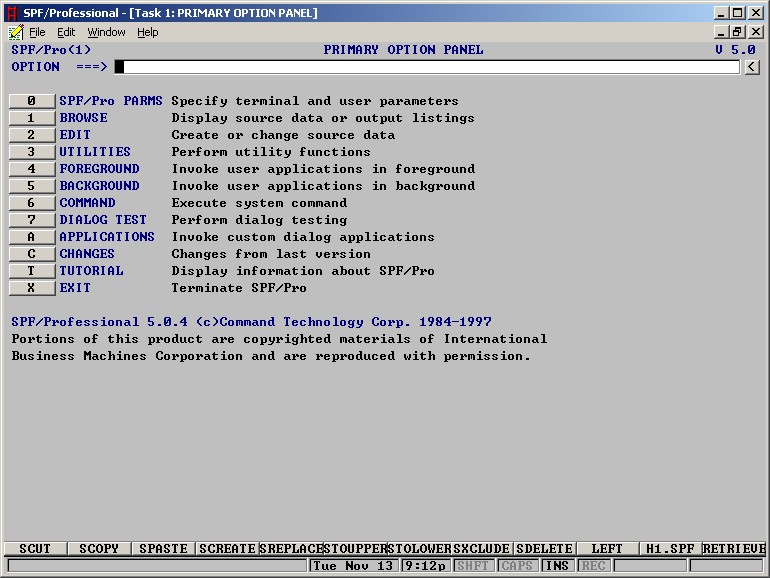770x578 pixels.
Task: Click the UTILITIES label text
Action: pyautogui.click(x=95, y=152)
